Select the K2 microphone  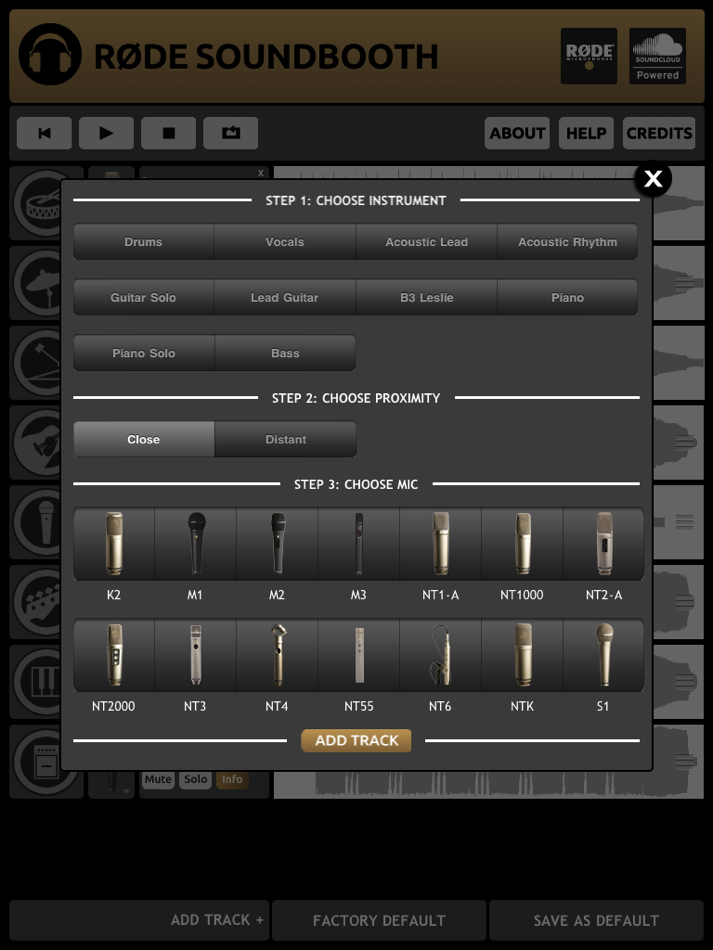point(114,544)
